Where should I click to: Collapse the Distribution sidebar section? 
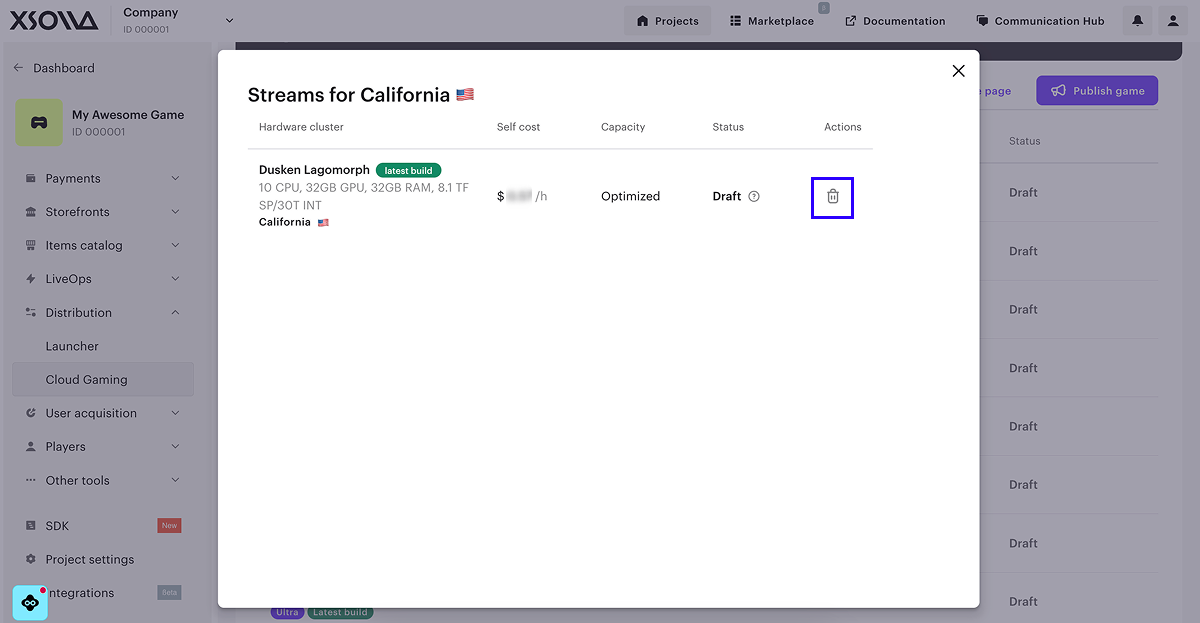[175, 313]
